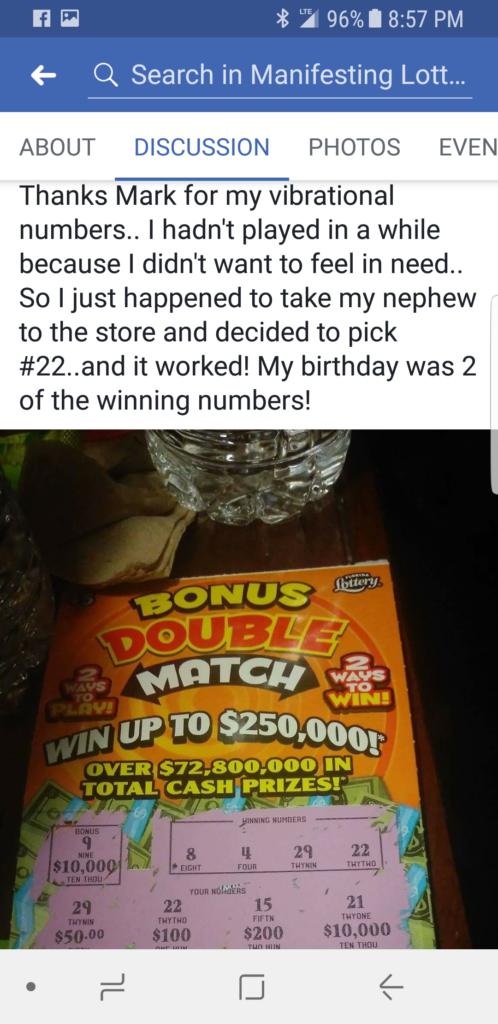The image size is (498, 1024).
Task: Tap the search magnifier icon
Action: point(105,76)
